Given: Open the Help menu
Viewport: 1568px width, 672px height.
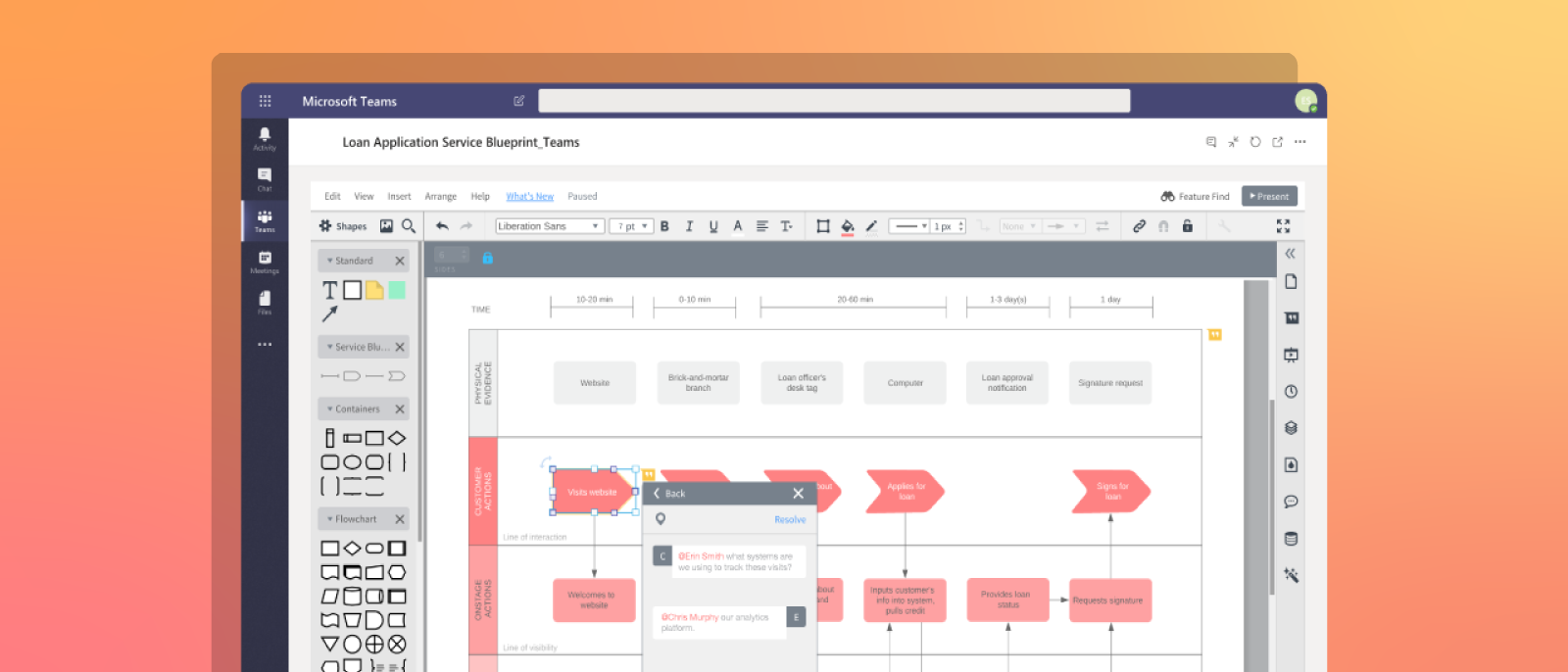Looking at the screenshot, I should [x=480, y=196].
